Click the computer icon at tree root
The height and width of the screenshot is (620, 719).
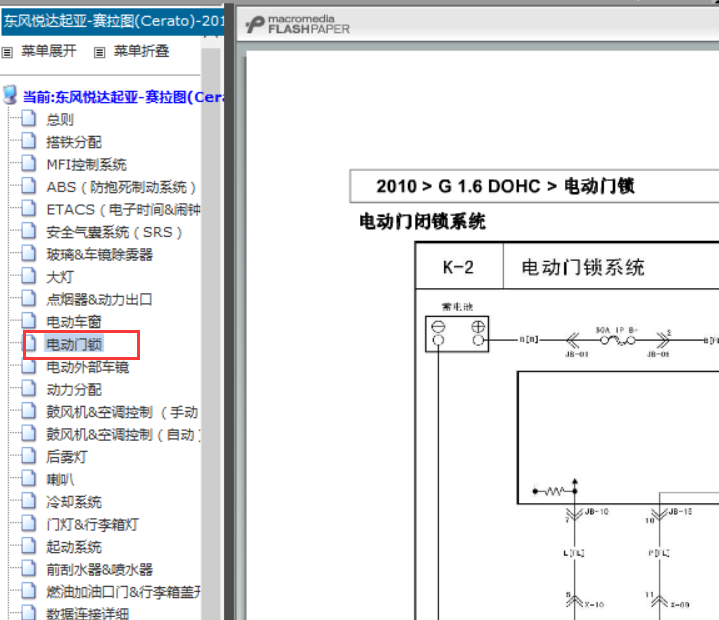tap(10, 94)
